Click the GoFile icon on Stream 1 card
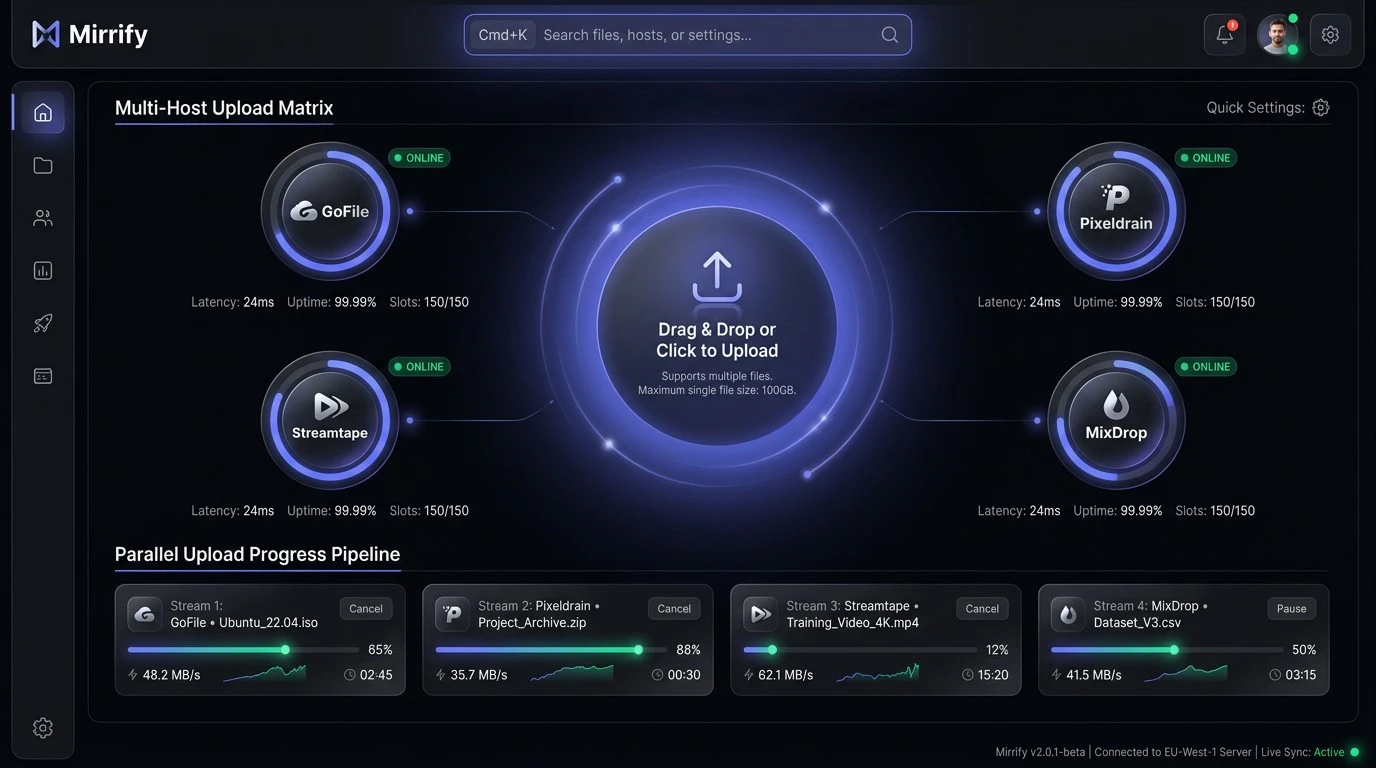1376x768 pixels. [144, 614]
